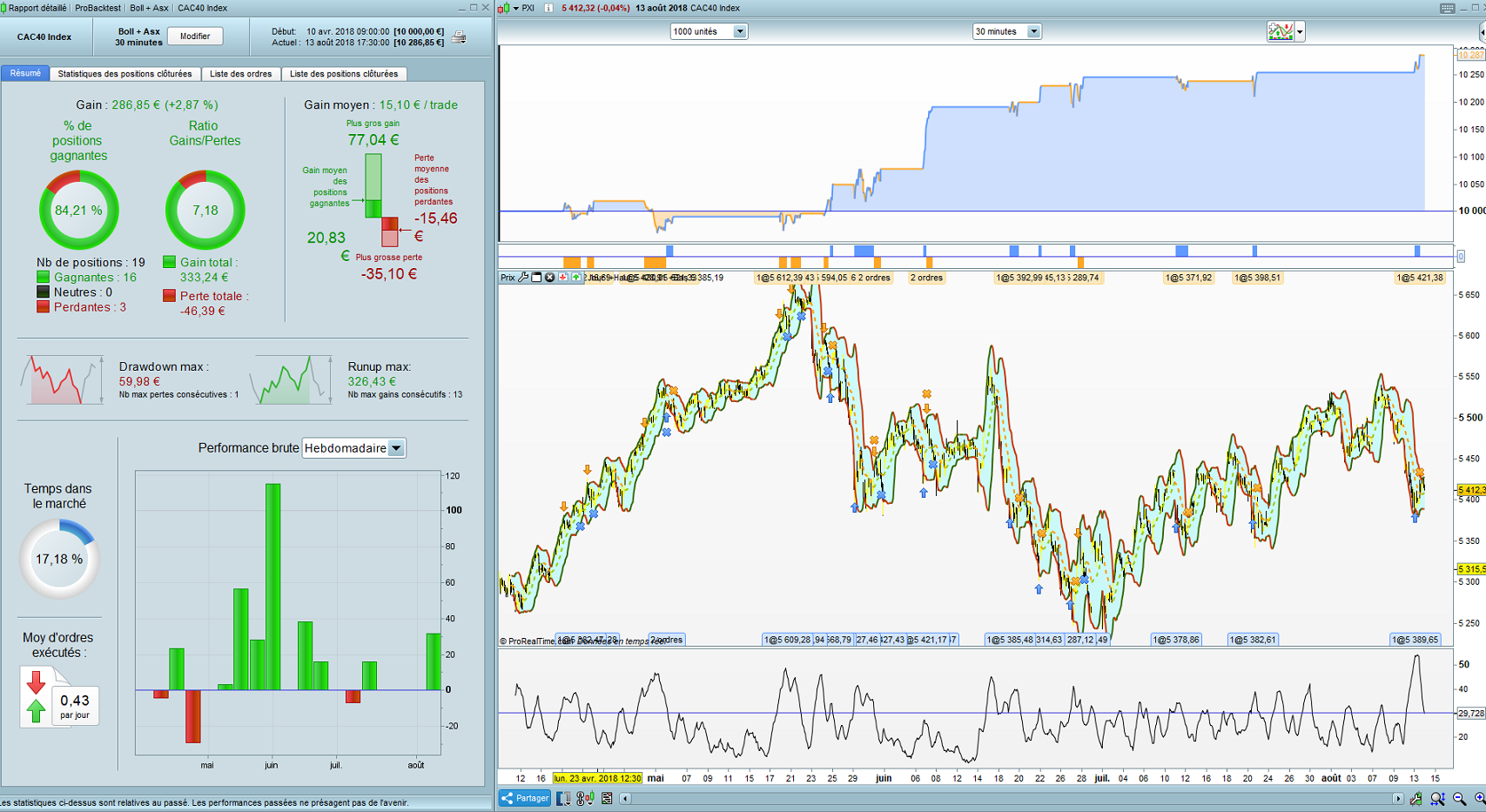Open the chart templates icon at top
Screen dimensions: 1486x812
pos(1281,32)
